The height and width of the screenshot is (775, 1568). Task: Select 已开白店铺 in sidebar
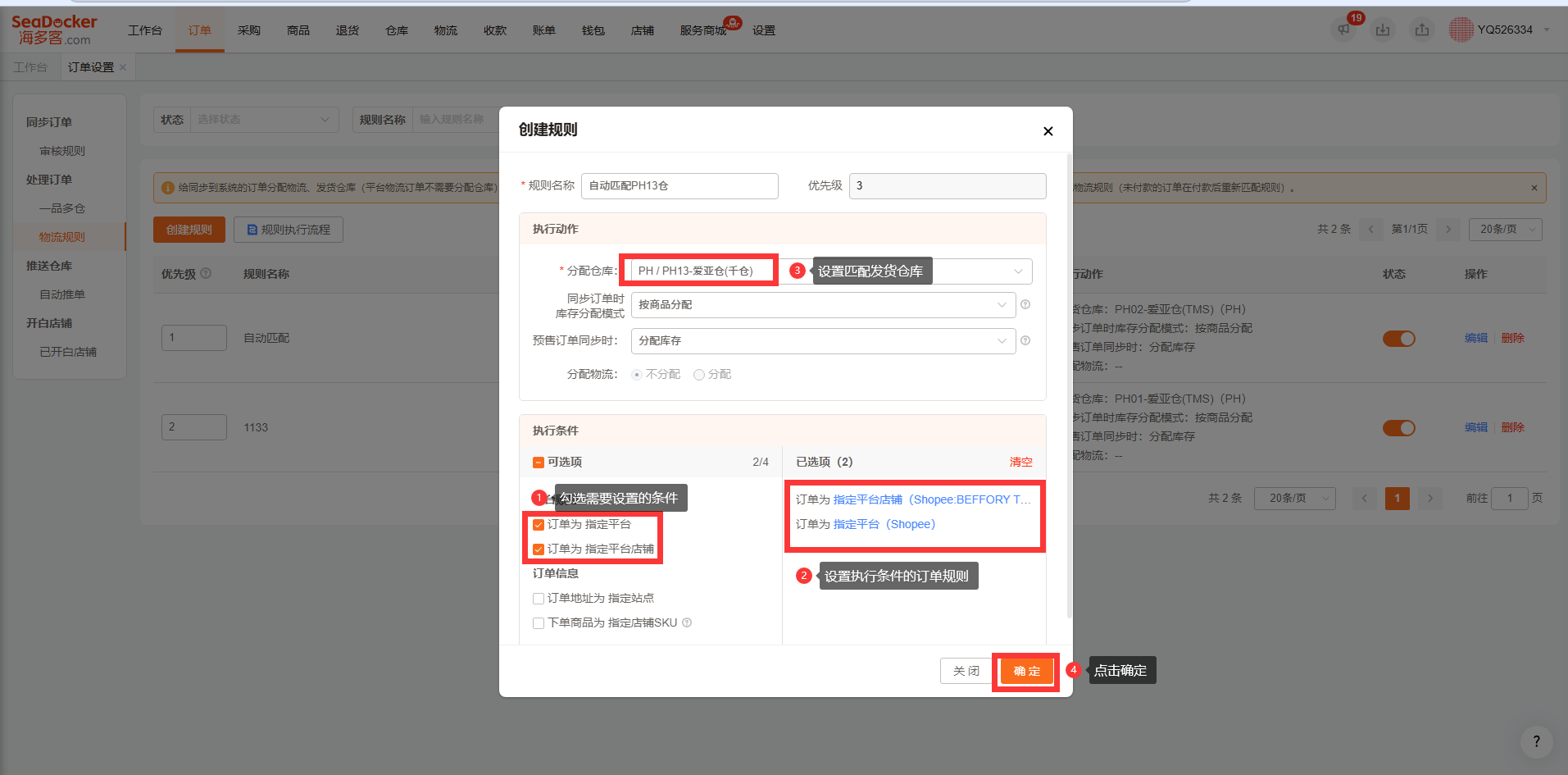[68, 352]
